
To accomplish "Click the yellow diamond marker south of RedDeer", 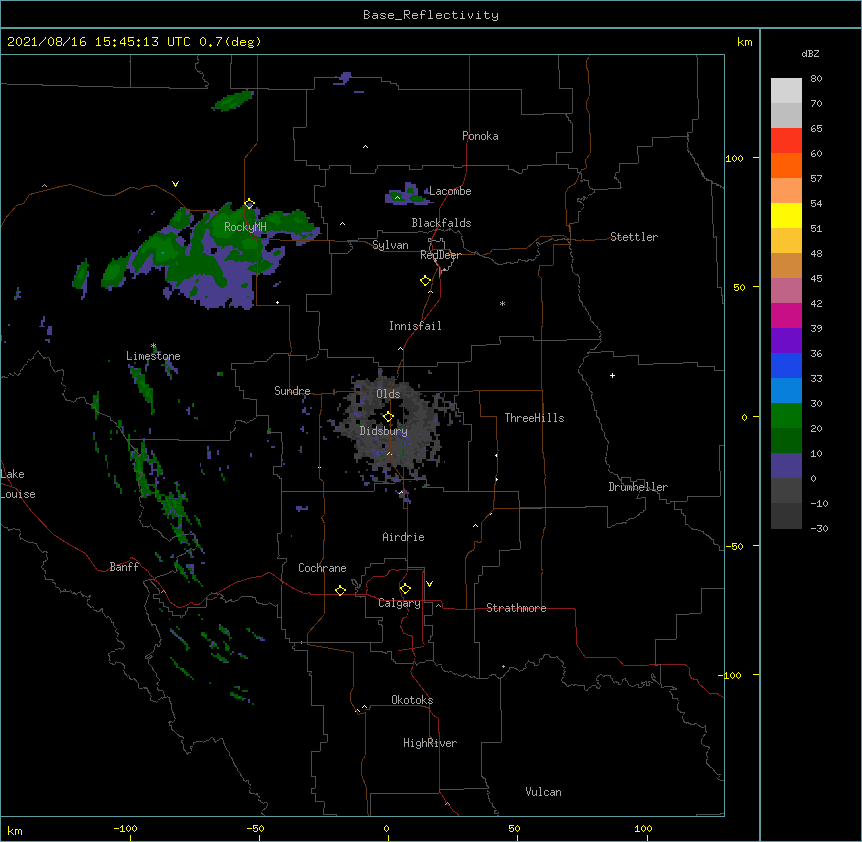I will point(426,281).
